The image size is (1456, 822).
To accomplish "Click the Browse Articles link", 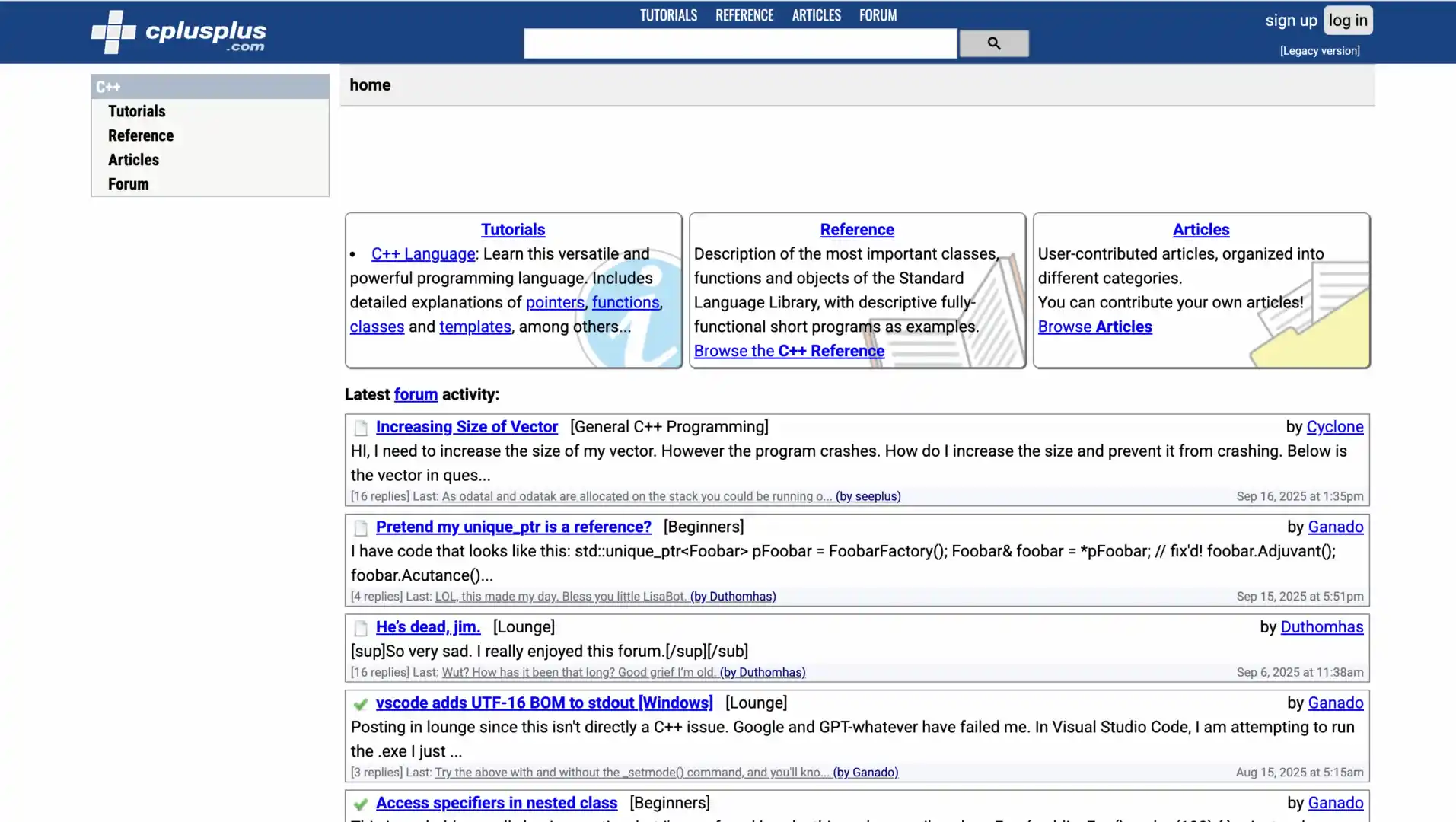I will click(x=1094, y=327).
